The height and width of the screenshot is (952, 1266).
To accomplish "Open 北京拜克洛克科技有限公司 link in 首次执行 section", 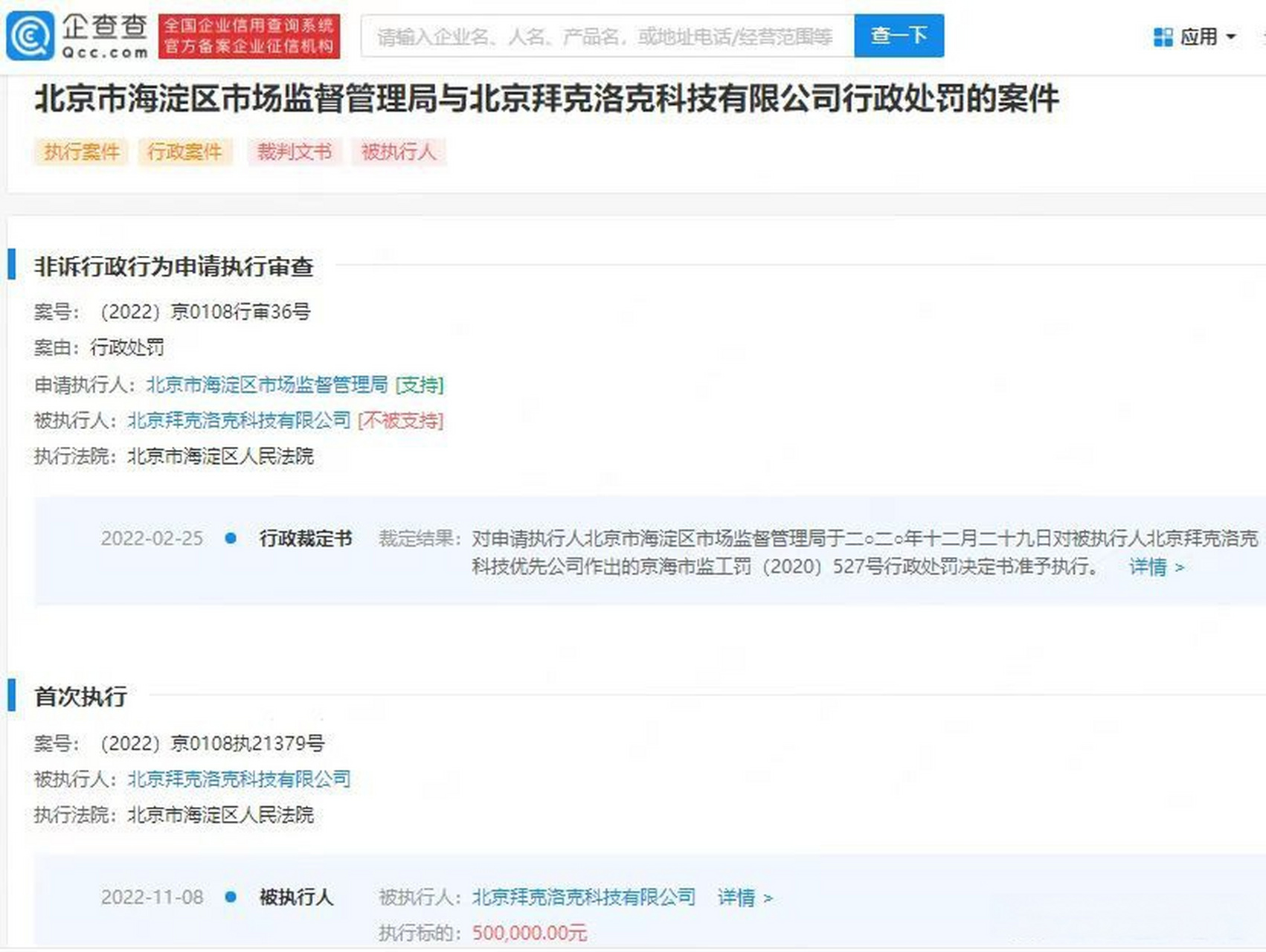I will coord(239,779).
